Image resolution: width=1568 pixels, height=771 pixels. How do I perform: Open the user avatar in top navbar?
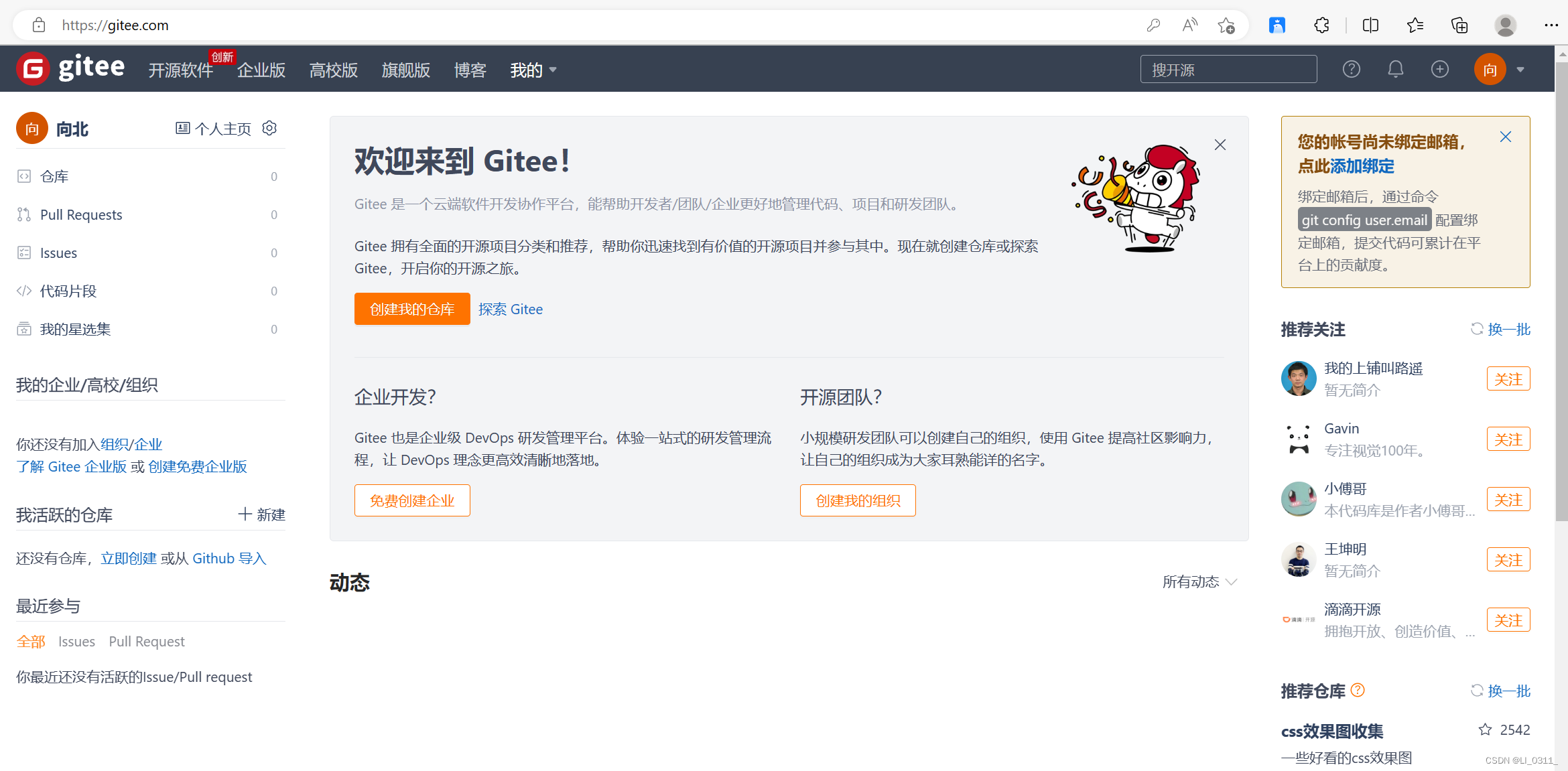pyautogui.click(x=1490, y=69)
